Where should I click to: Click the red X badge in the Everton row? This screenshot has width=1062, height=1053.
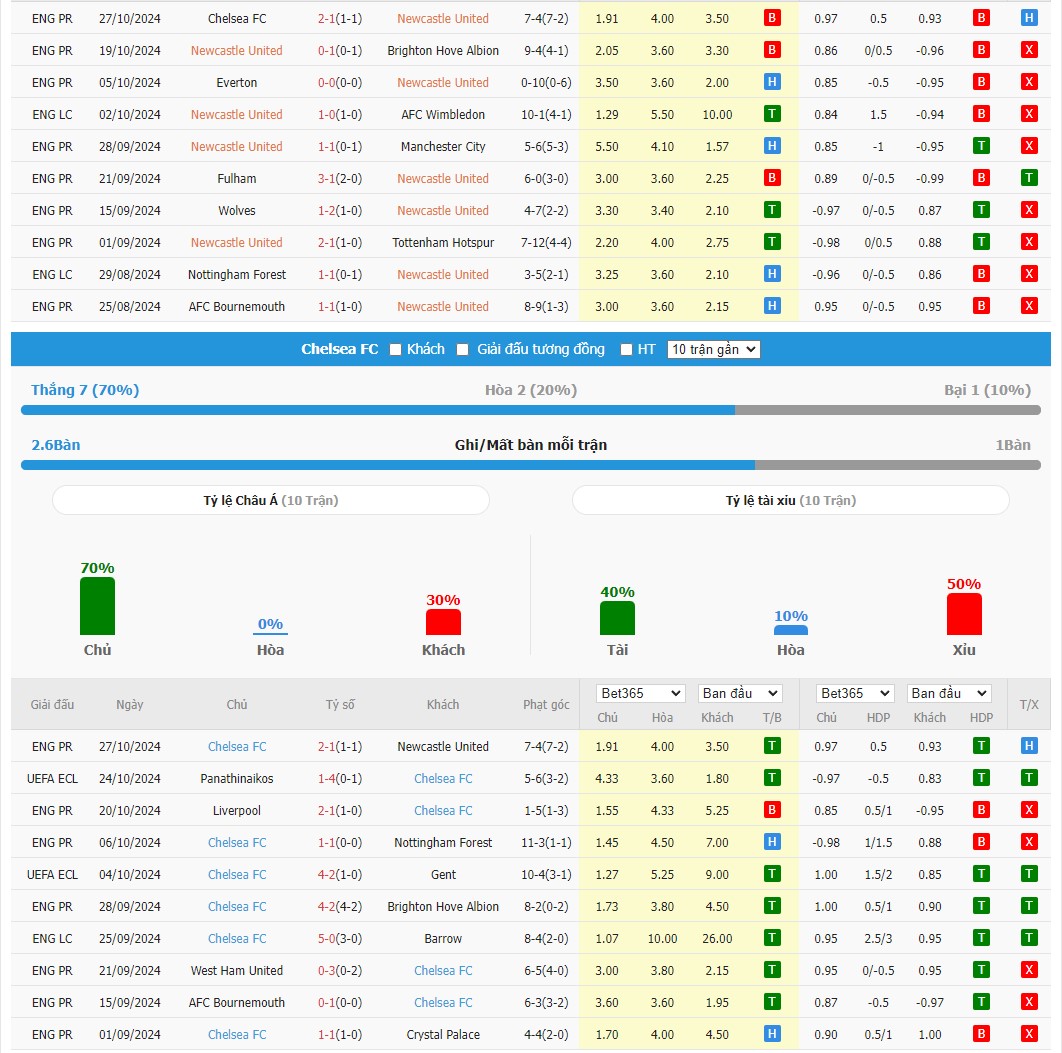(x=1029, y=82)
